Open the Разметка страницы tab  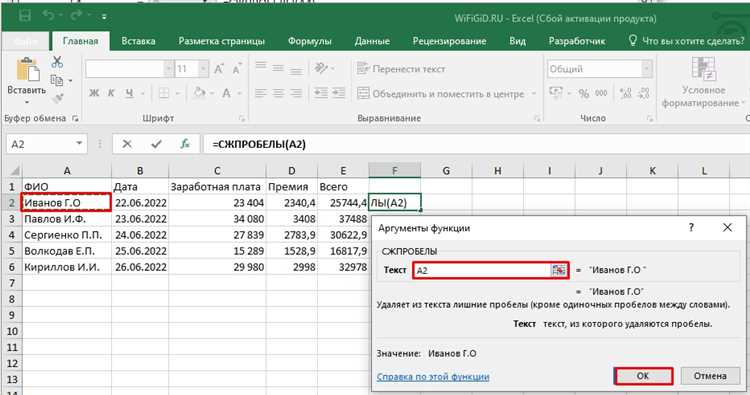tap(221, 41)
